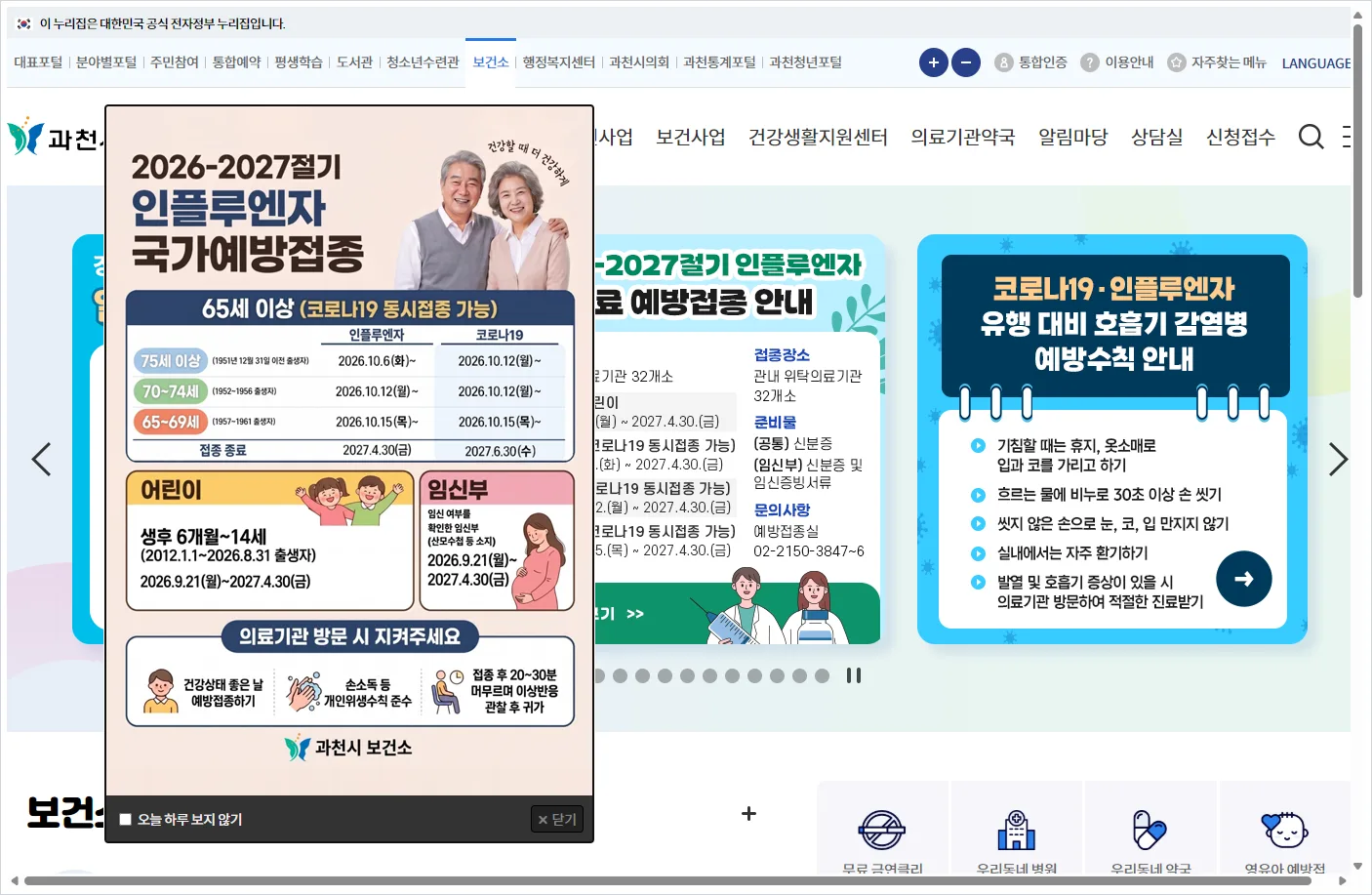Screen dimensions: 1372x895
Task: Click the vertical page scrollbar
Action: pyautogui.click(x=1358, y=161)
